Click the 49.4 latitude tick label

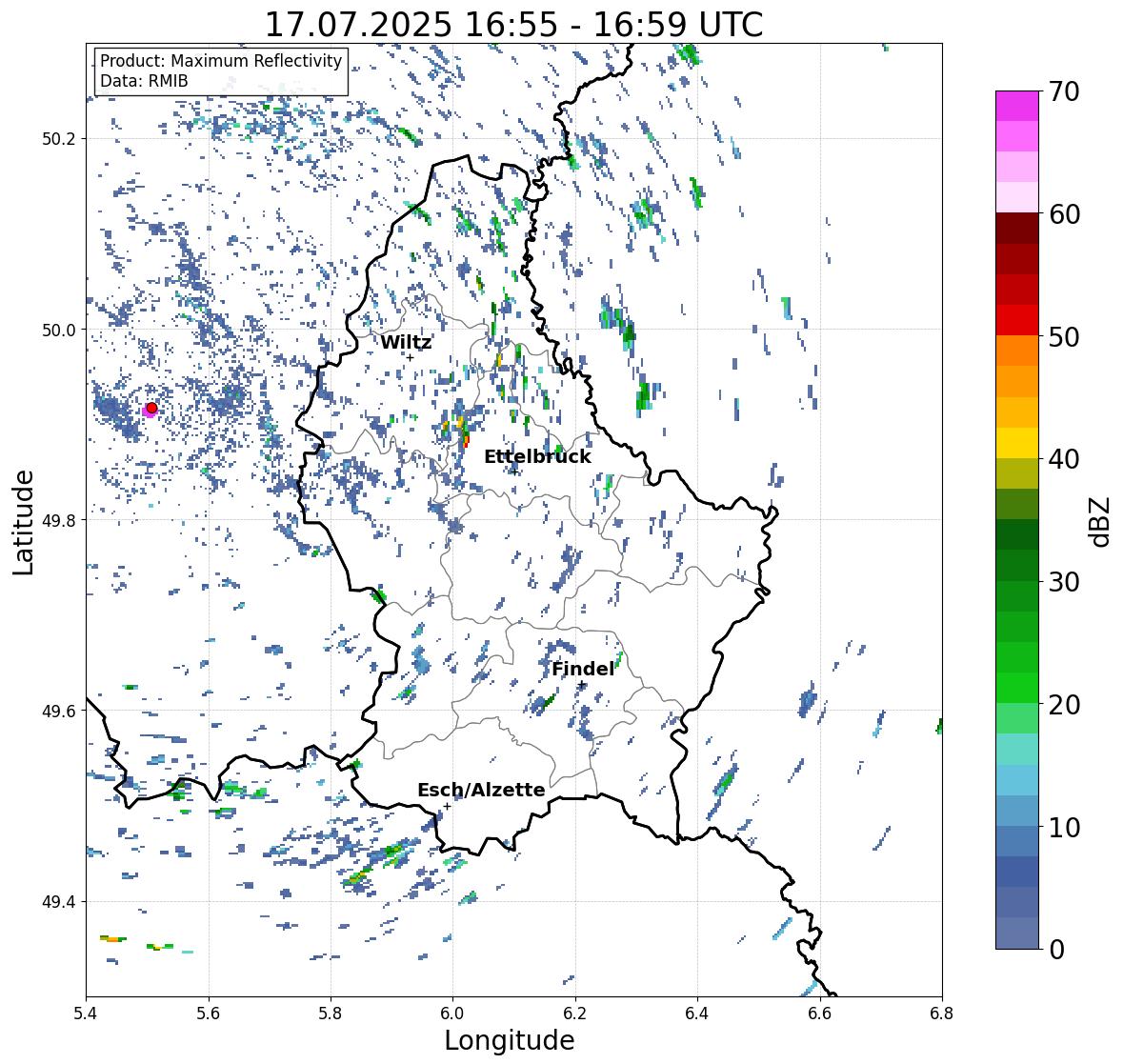click(59, 901)
